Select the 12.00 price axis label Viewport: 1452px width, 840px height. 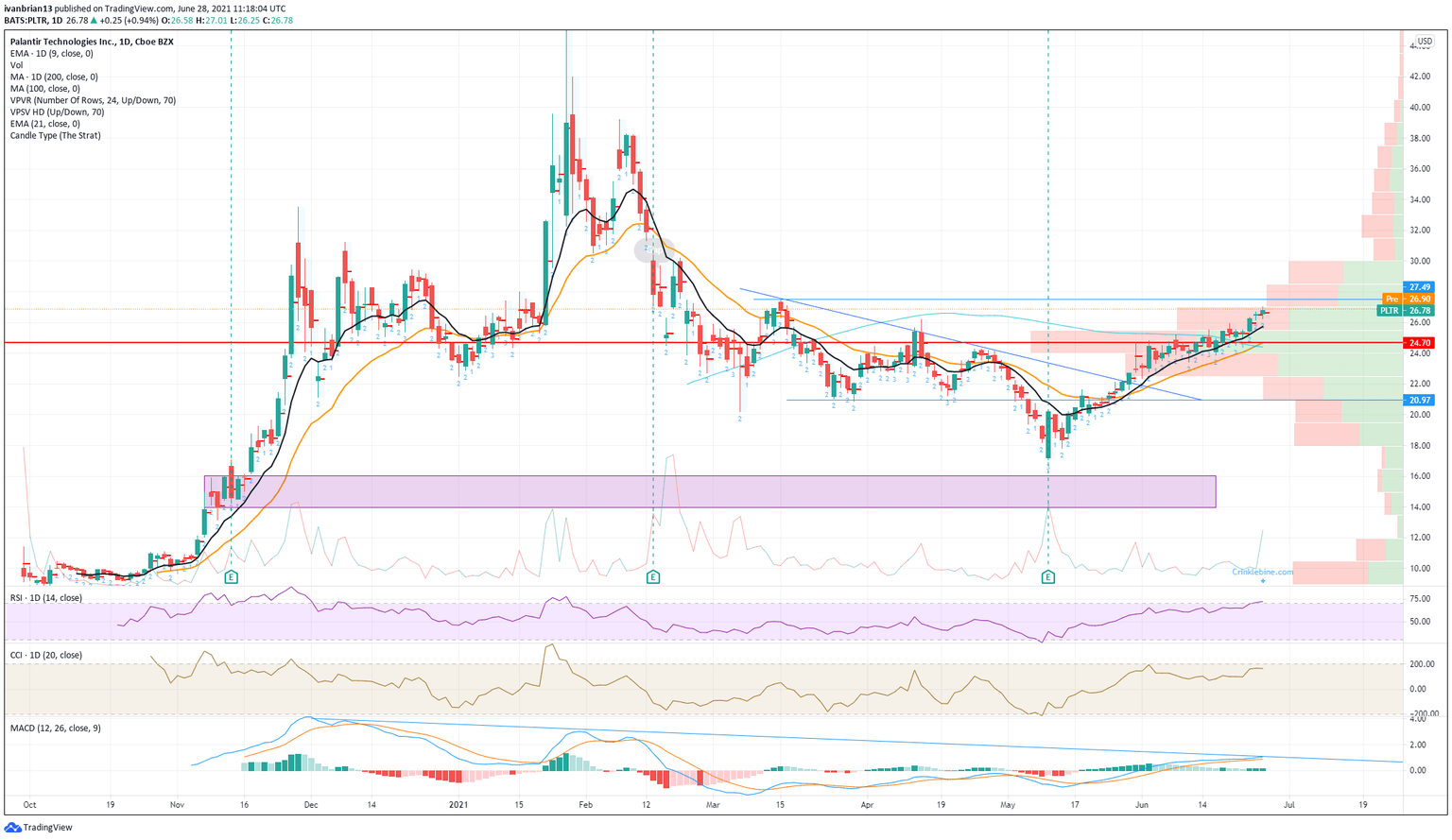[x=1420, y=538]
